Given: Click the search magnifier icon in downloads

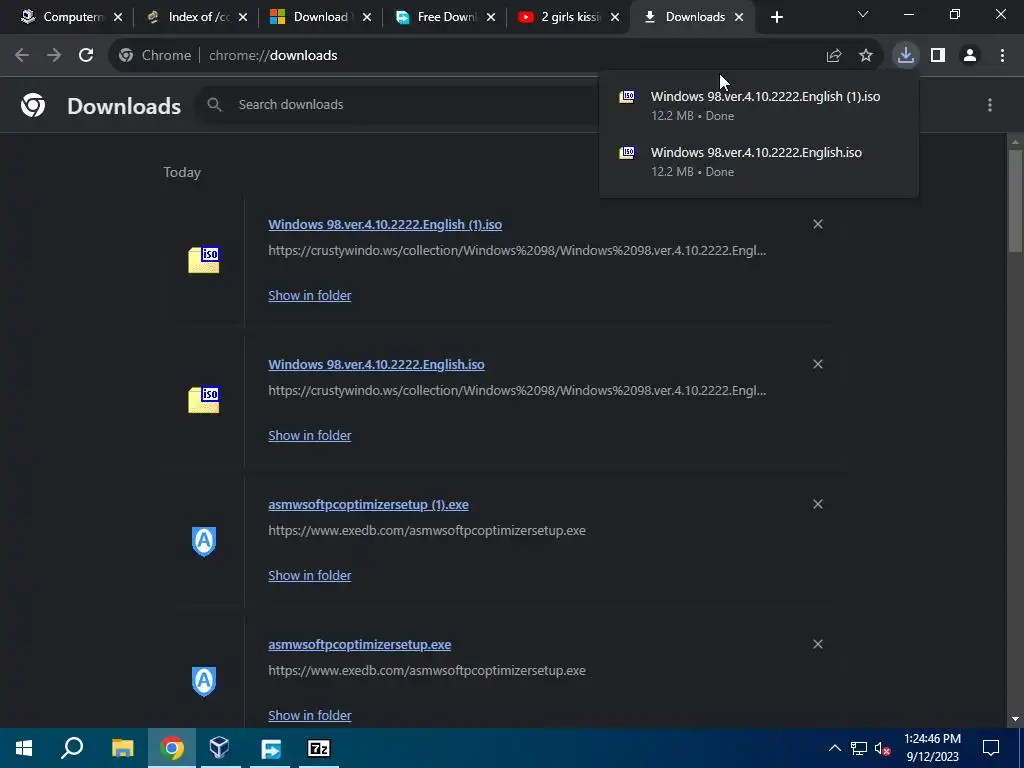Looking at the screenshot, I should pos(214,104).
